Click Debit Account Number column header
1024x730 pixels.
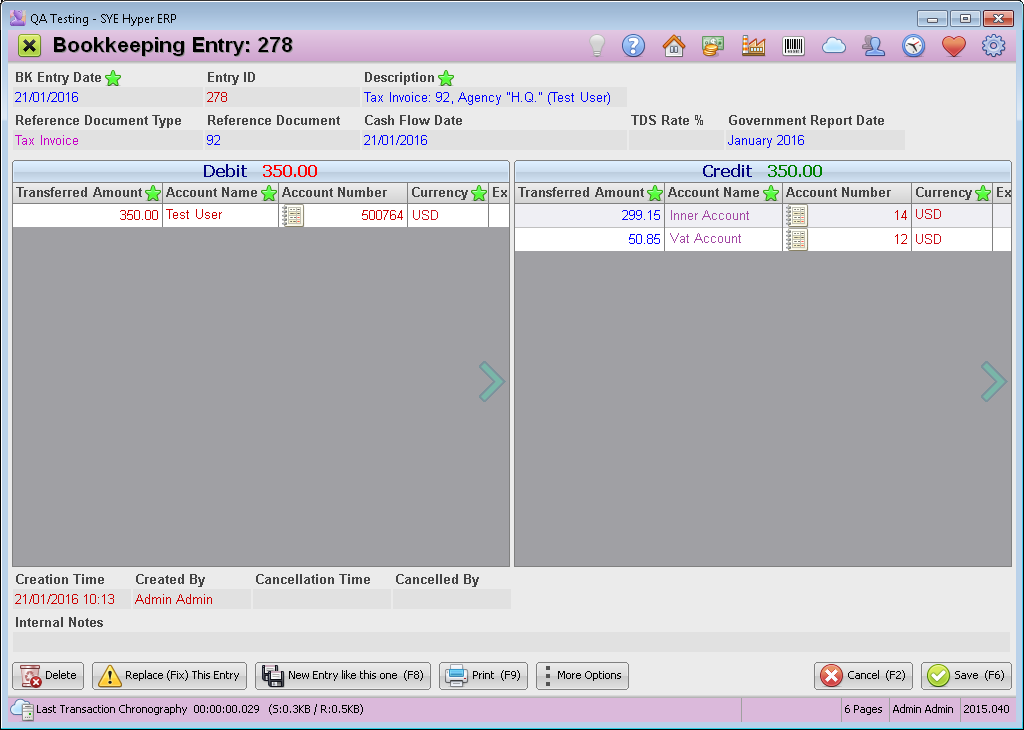click(x=343, y=193)
